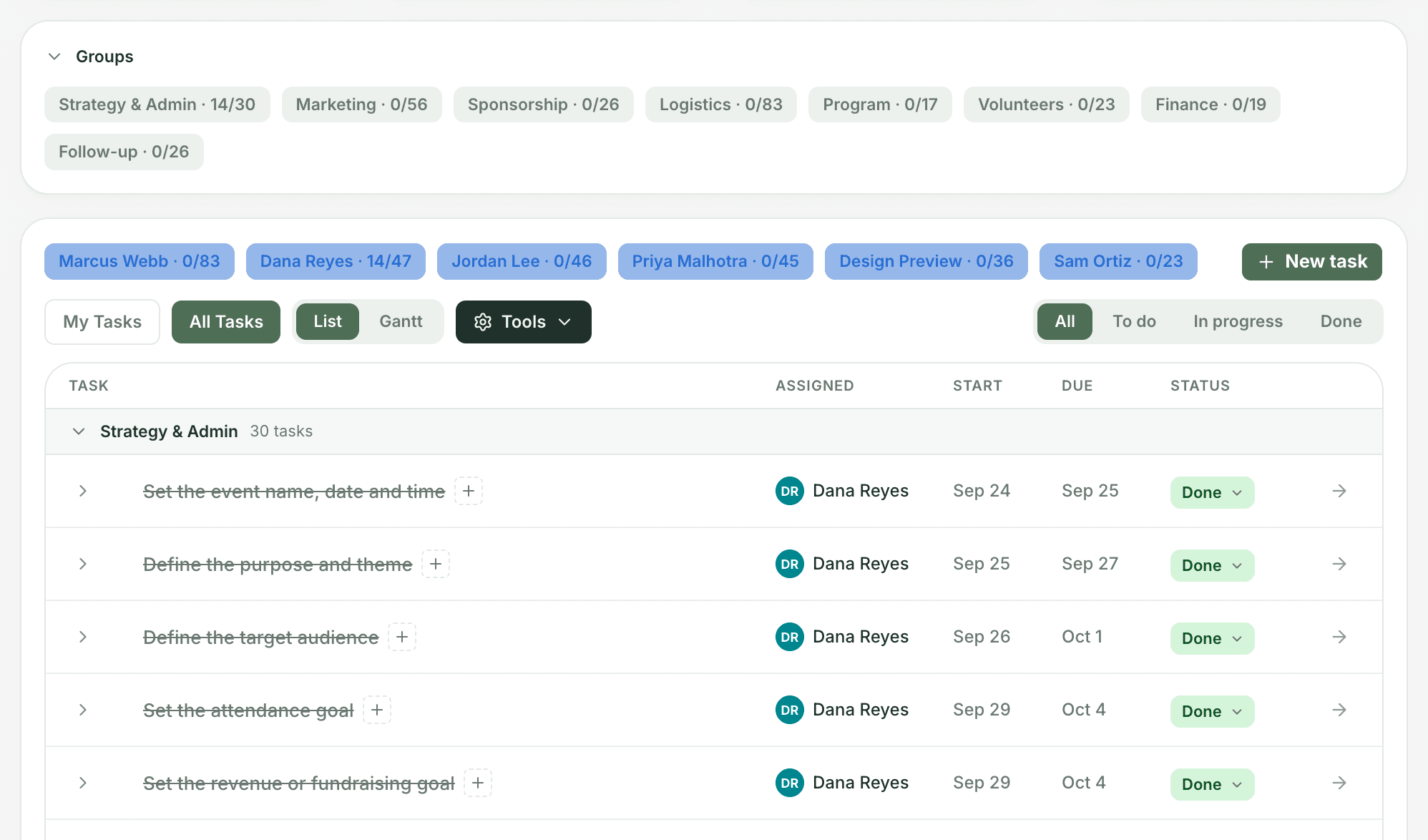Screen dimensions: 1428x840
Task: Expand the Set the revenue or fundraising goal row
Action: click(83, 783)
